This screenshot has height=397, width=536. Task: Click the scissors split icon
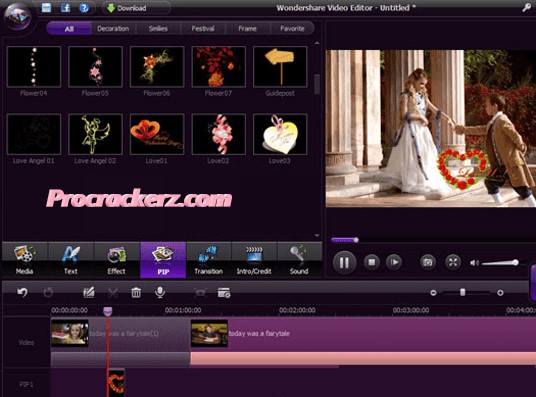pyautogui.click(x=113, y=293)
